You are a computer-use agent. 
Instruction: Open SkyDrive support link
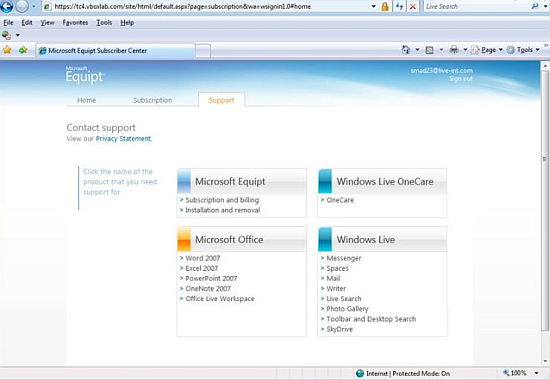(x=340, y=329)
